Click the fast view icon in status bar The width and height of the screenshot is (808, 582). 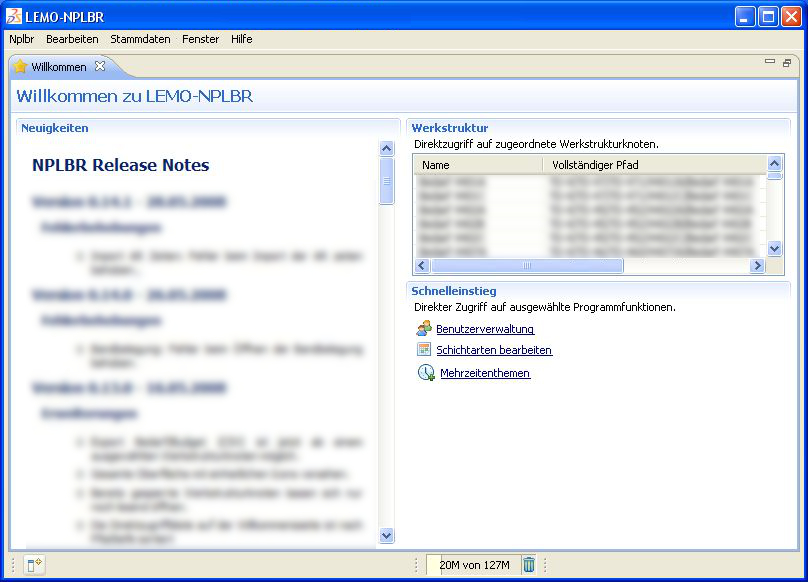(34, 565)
